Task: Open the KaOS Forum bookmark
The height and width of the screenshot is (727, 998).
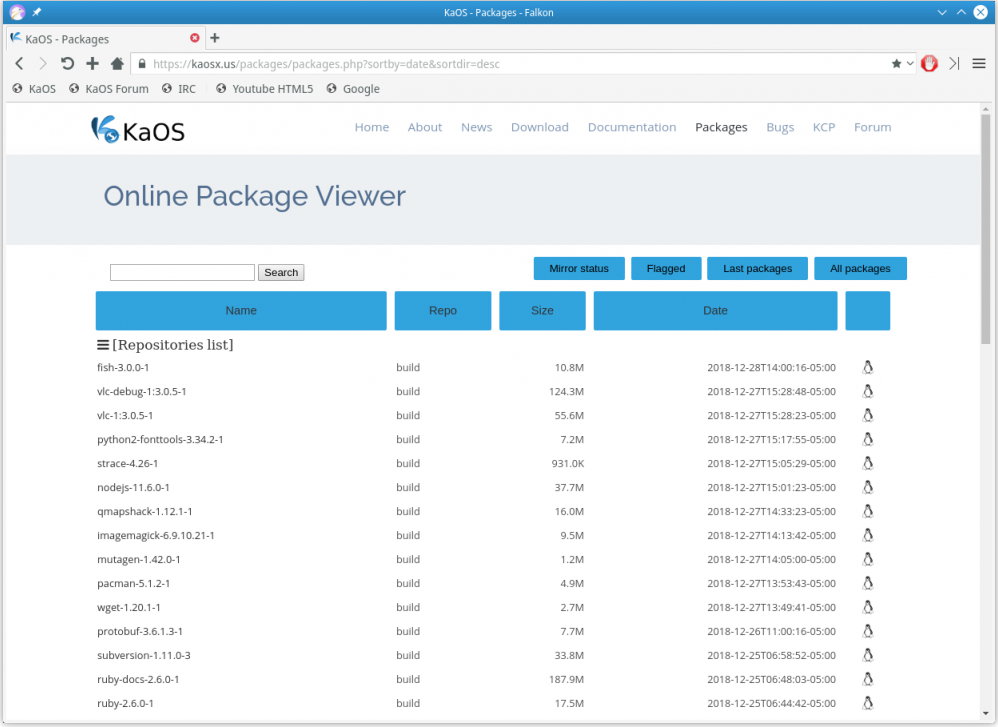Action: pyautogui.click(x=109, y=89)
